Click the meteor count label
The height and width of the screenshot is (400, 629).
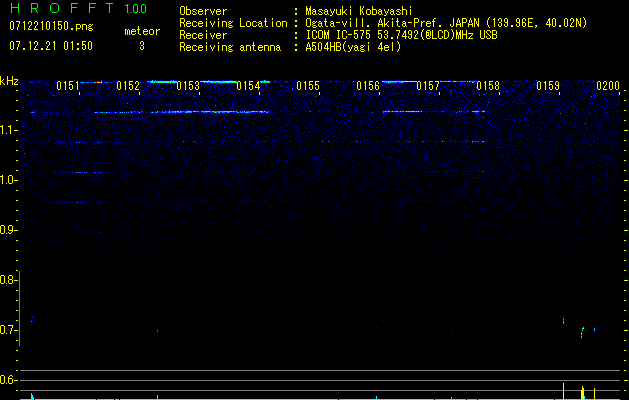point(142,31)
